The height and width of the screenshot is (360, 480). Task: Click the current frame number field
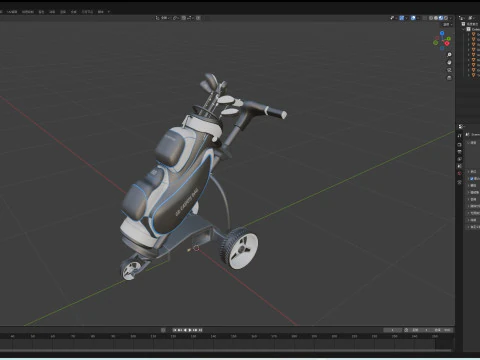click(392, 330)
